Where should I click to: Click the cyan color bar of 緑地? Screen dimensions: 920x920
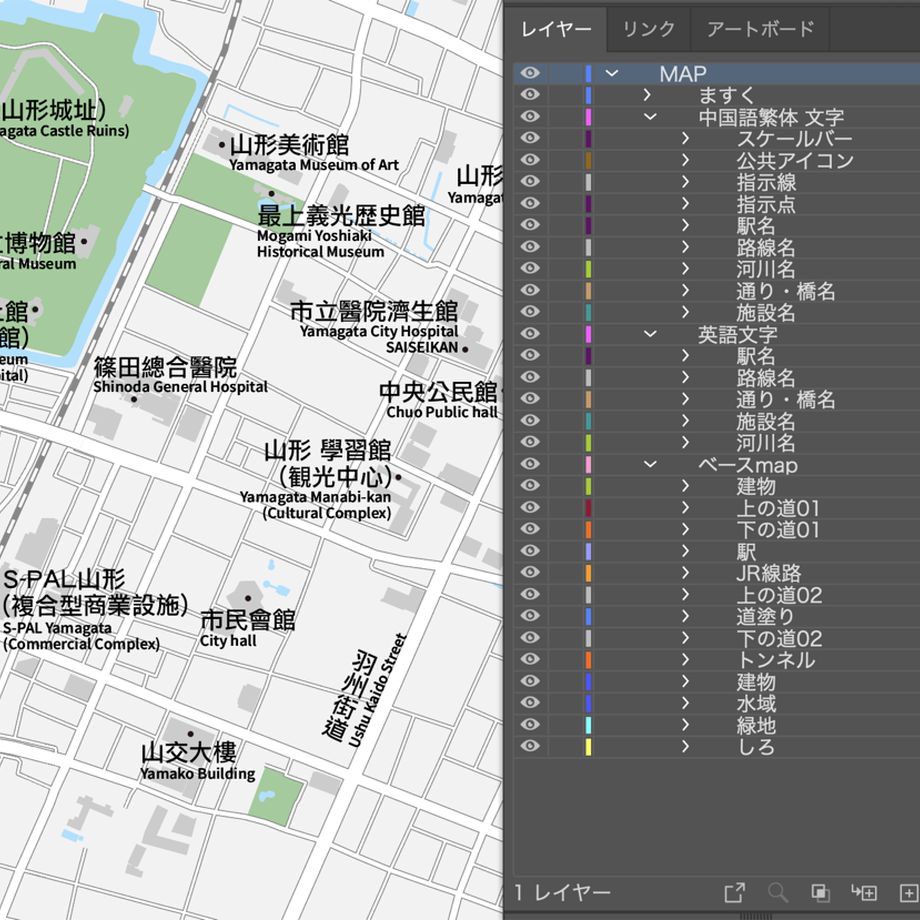(588, 725)
